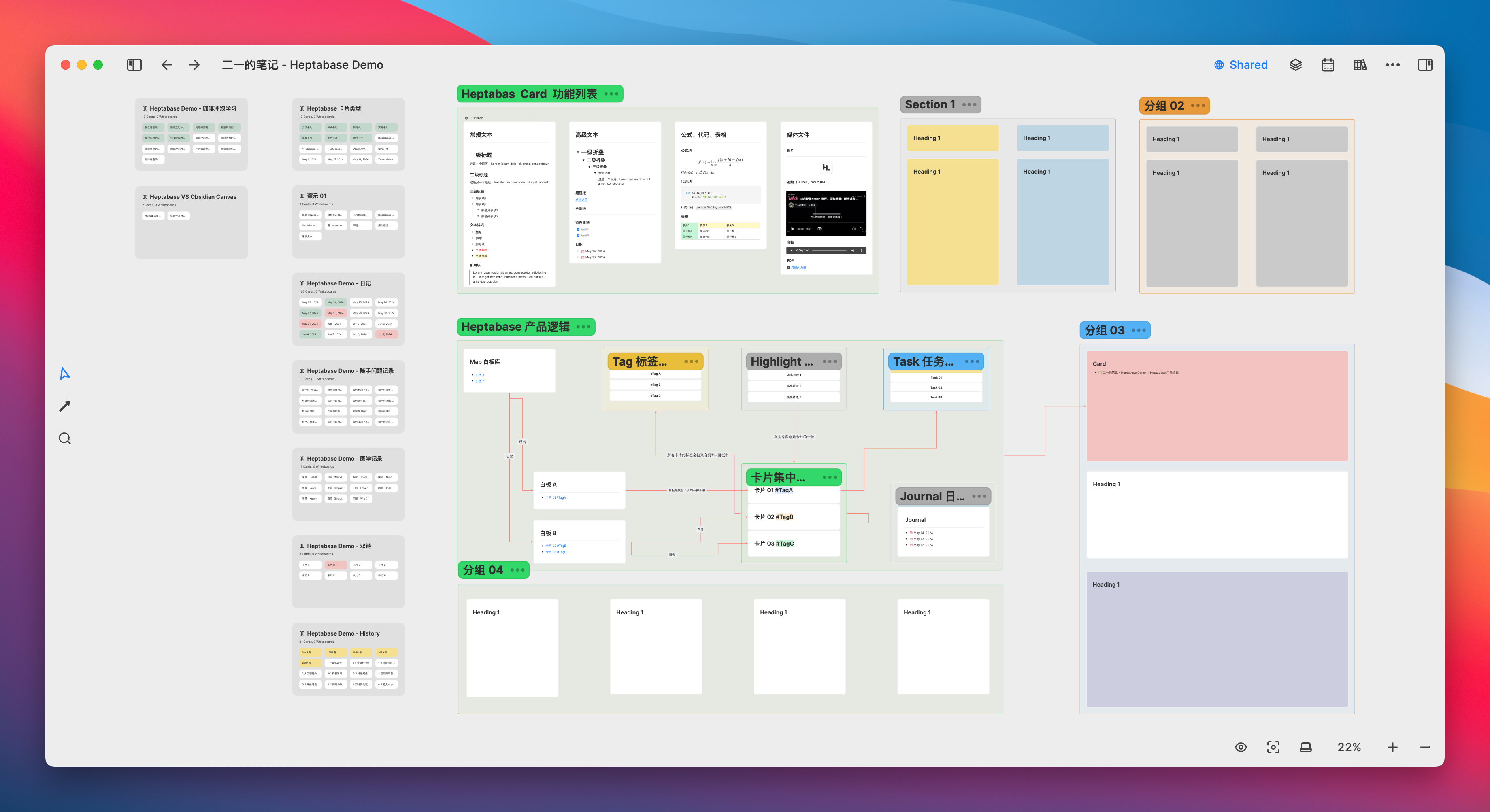The height and width of the screenshot is (812, 1490).
Task: Open options dots for Journal 日 section
Action: pyautogui.click(x=979, y=496)
